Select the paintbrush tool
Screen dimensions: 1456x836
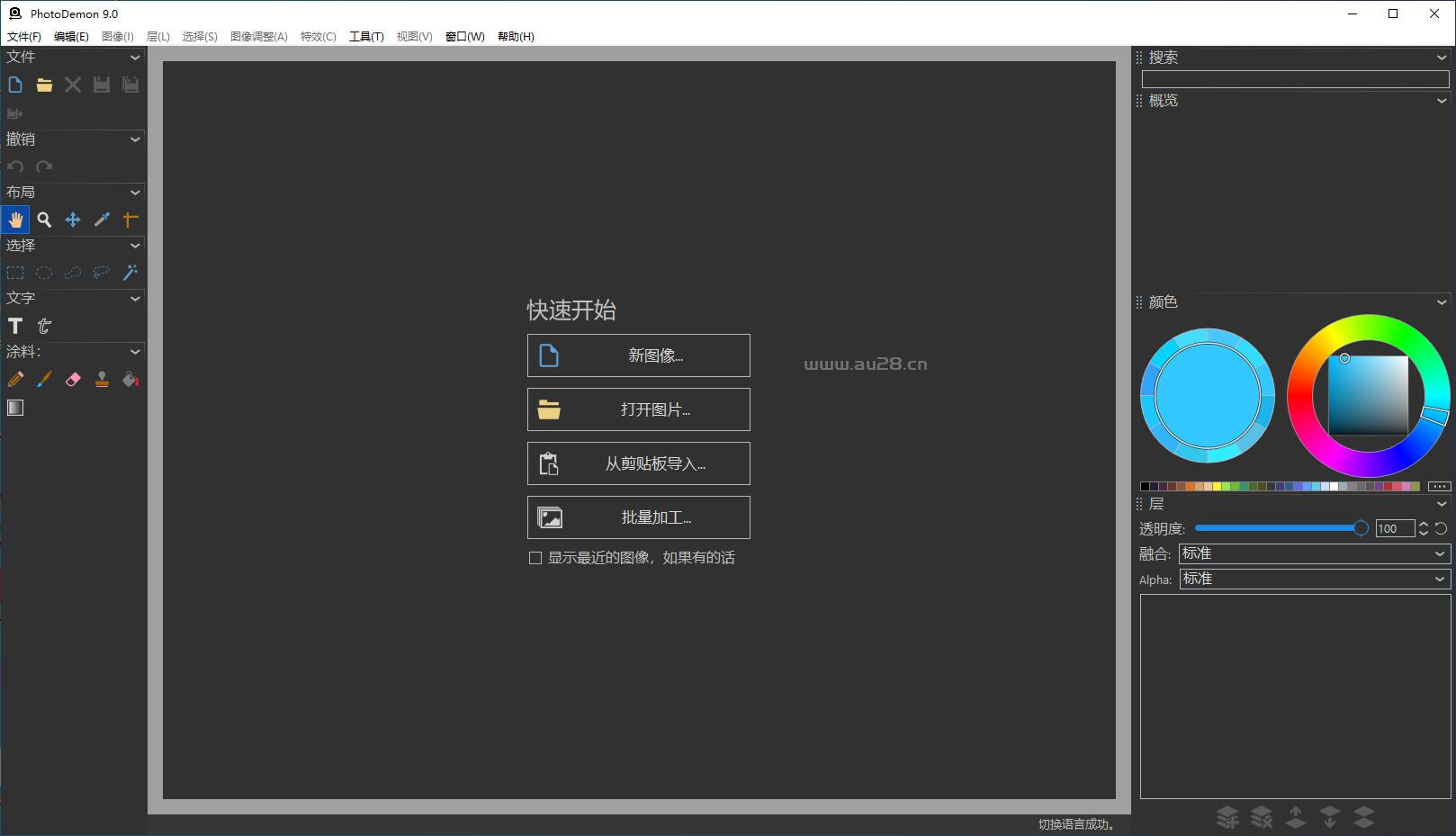(44, 380)
